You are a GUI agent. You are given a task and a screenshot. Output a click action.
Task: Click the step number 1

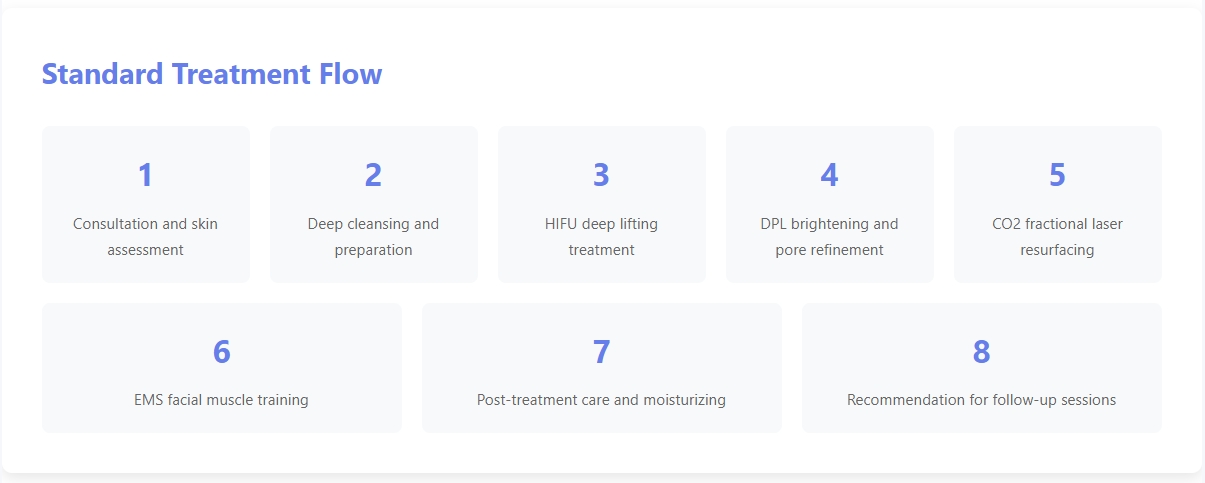145,175
